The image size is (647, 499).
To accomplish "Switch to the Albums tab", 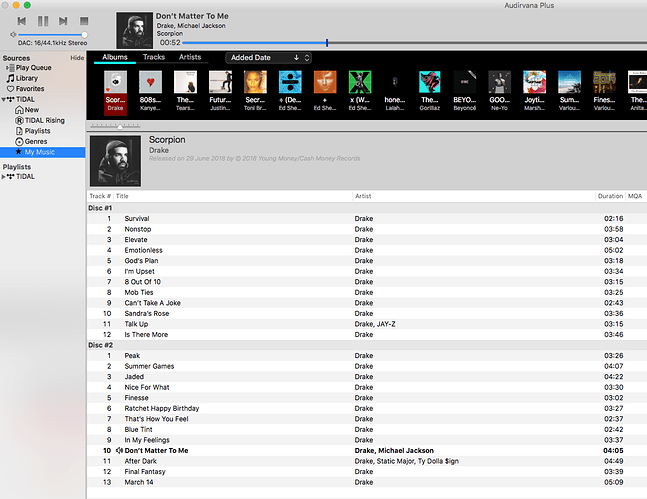I will pos(115,57).
